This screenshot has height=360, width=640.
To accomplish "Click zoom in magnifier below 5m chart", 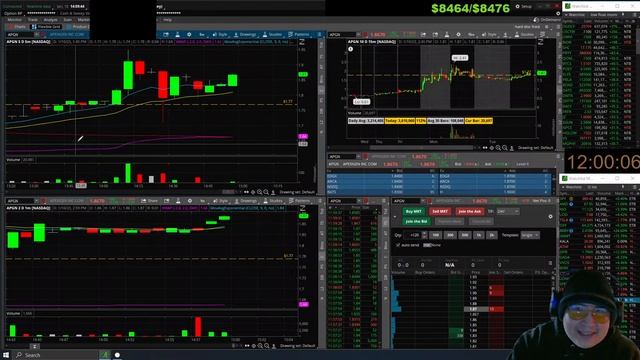I will [x=260, y=192].
